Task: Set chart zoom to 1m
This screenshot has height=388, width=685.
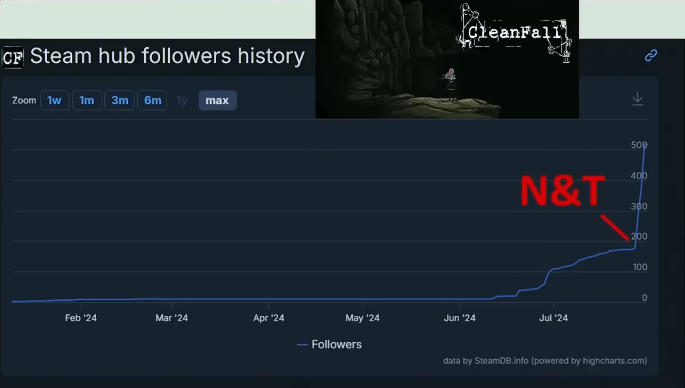Action: 87,100
